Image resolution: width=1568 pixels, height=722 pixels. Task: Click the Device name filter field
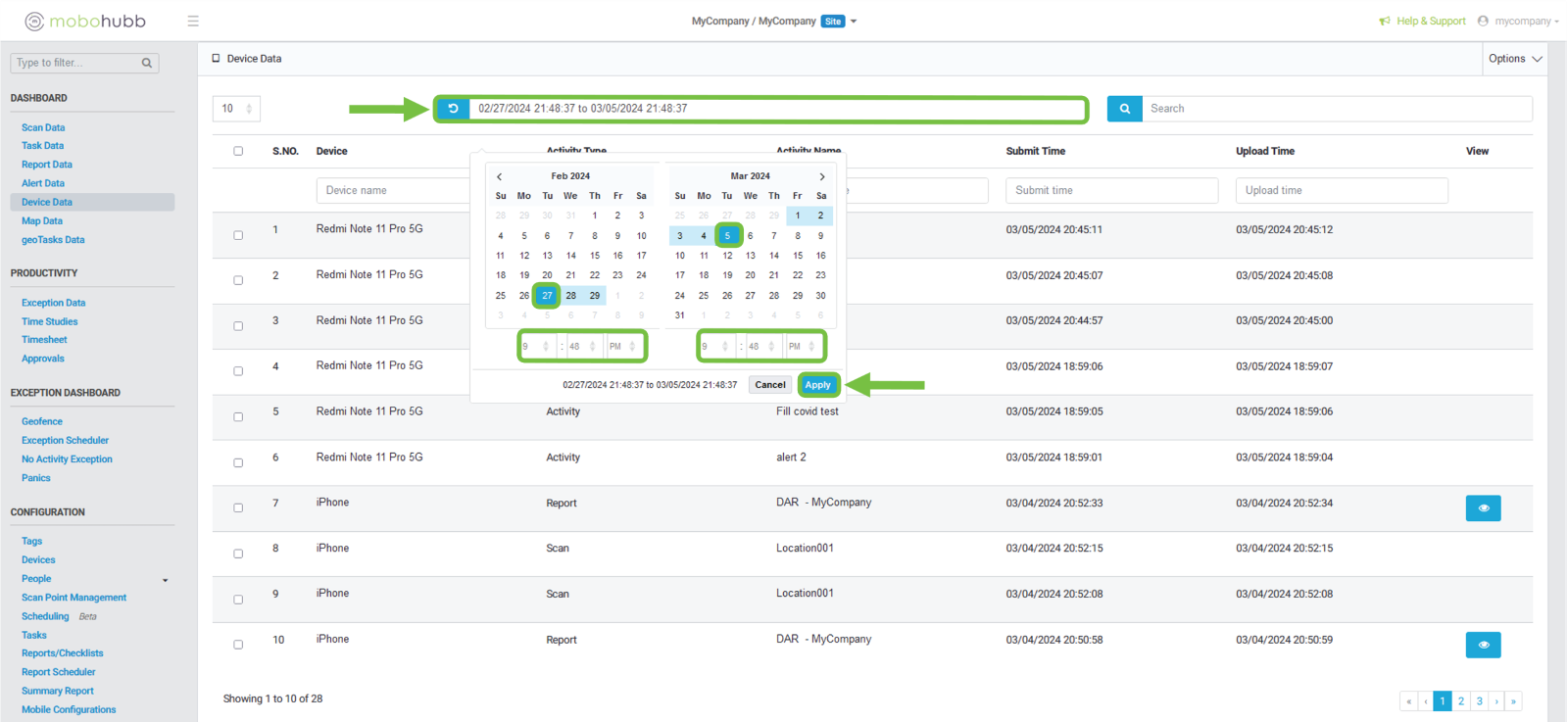point(392,190)
